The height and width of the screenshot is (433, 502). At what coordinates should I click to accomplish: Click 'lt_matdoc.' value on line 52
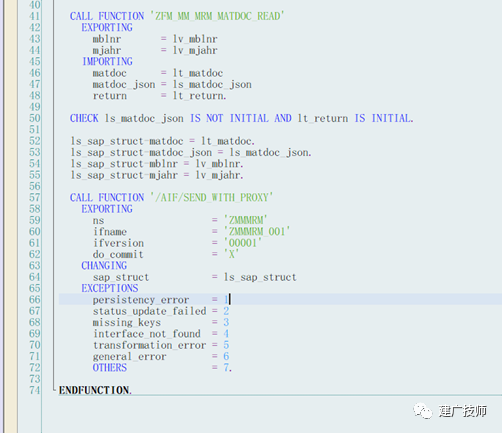[x=228, y=141]
